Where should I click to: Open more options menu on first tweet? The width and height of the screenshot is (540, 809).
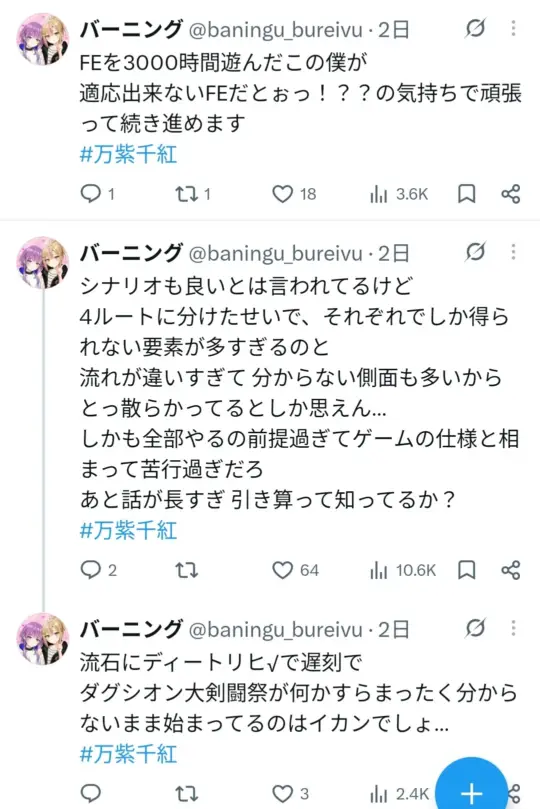(x=513, y=28)
